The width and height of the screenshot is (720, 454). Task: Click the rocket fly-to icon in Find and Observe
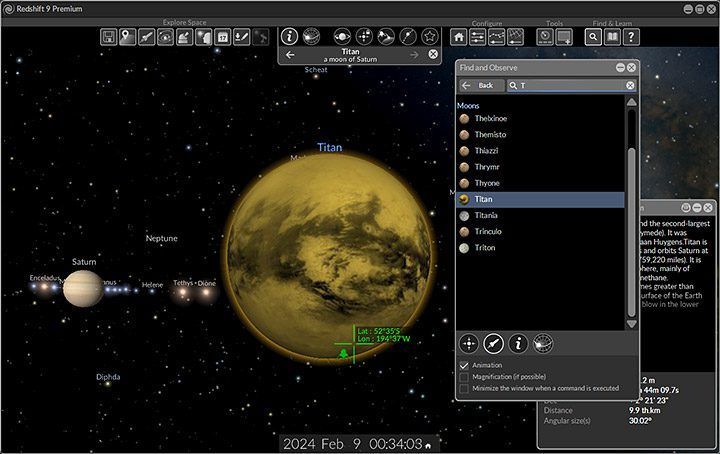coord(494,343)
